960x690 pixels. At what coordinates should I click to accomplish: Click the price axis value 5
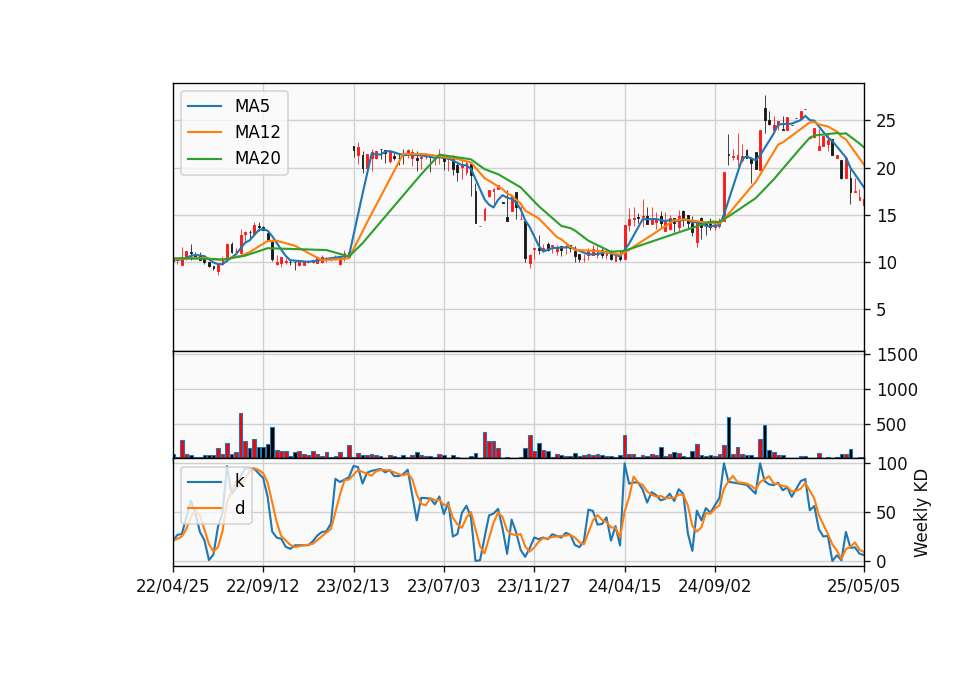click(881, 310)
